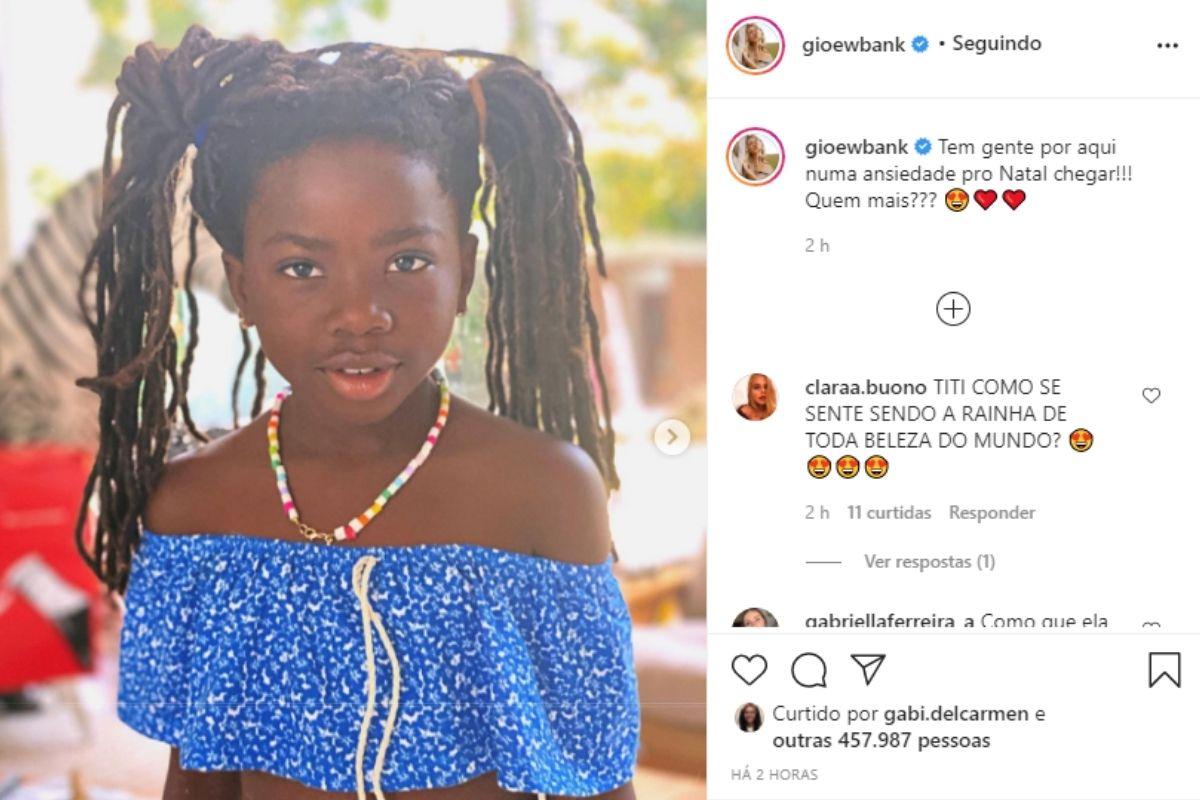Image resolution: width=1200 pixels, height=800 pixels.
Task: Open gabriellaferreira_a's profile name
Action: click(x=890, y=621)
